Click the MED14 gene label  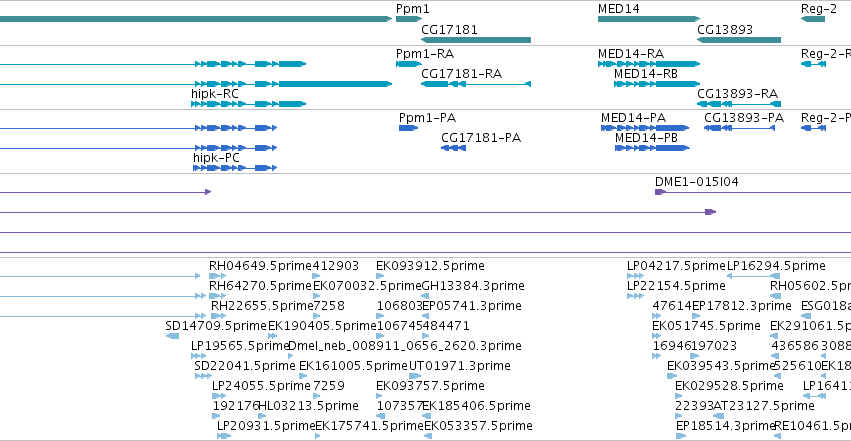pos(619,9)
